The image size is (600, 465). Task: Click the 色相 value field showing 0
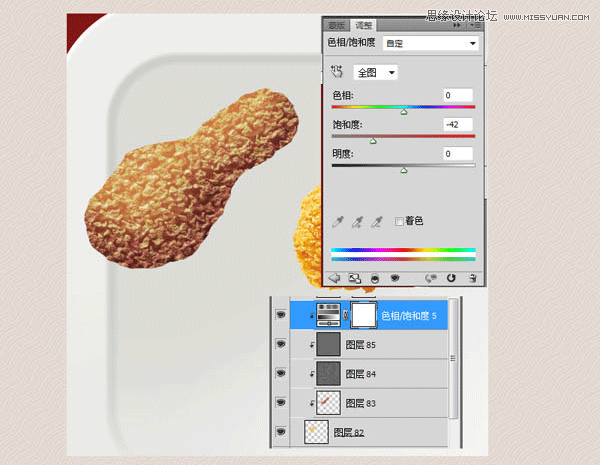(x=458, y=95)
